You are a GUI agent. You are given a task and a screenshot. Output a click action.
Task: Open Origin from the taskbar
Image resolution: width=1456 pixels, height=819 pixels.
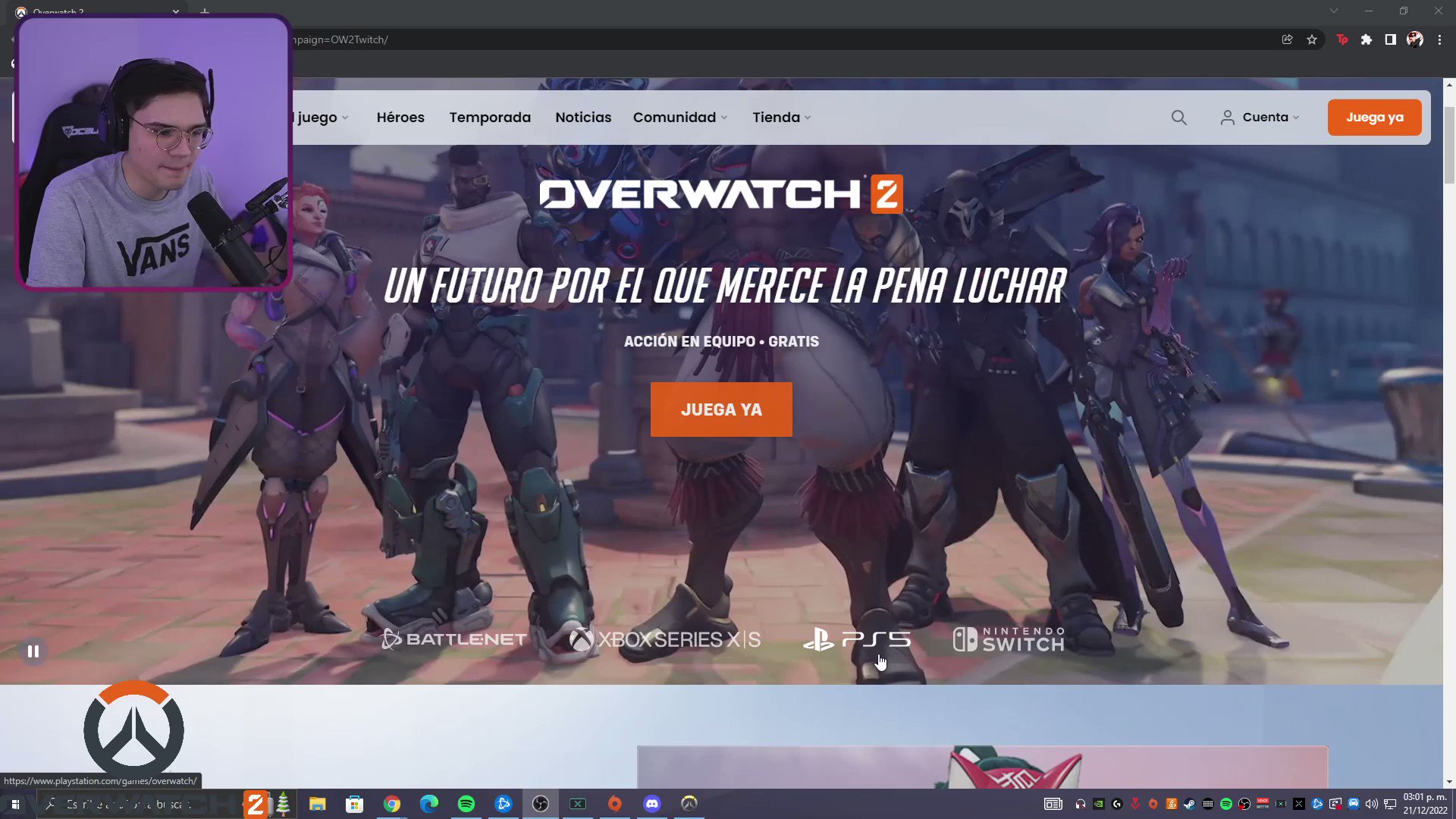[614, 804]
